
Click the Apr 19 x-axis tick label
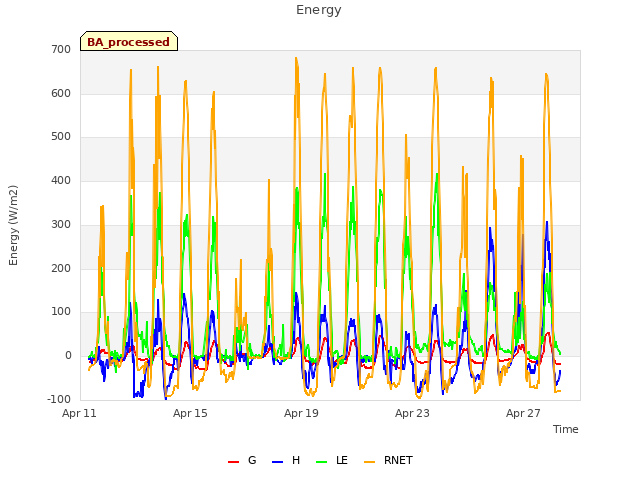(x=301, y=413)
